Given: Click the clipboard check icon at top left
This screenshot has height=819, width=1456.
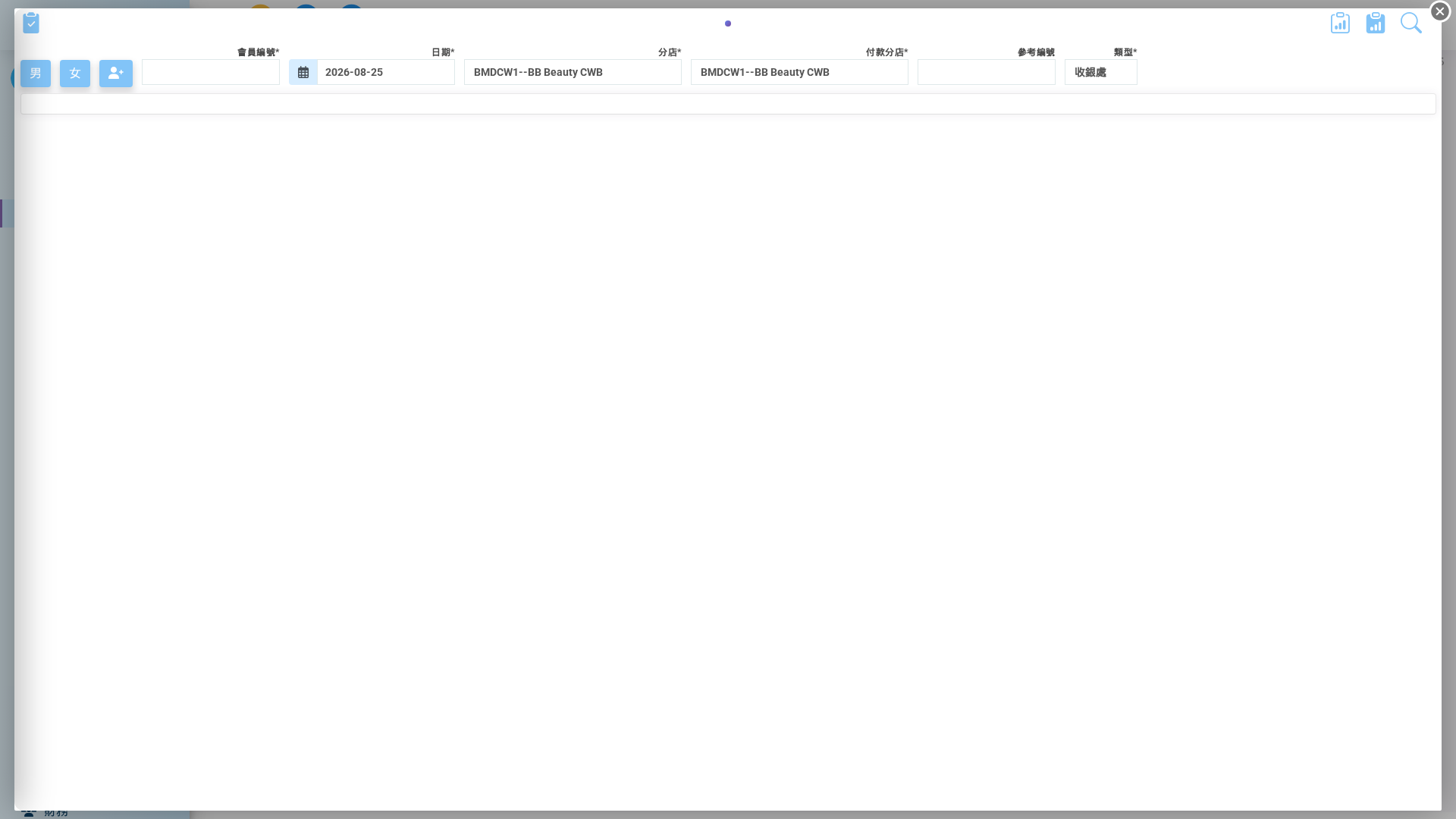Looking at the screenshot, I should pyautogui.click(x=31, y=23).
